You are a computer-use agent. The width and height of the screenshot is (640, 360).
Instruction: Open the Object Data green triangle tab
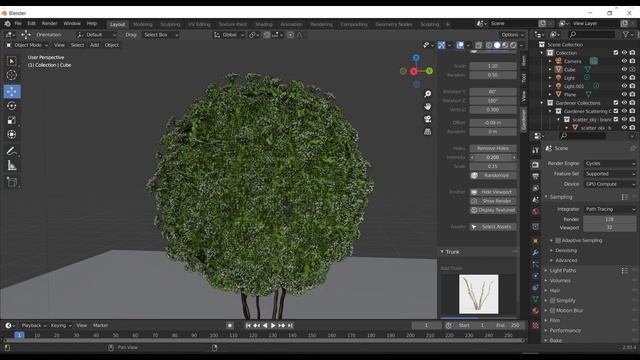point(536,299)
